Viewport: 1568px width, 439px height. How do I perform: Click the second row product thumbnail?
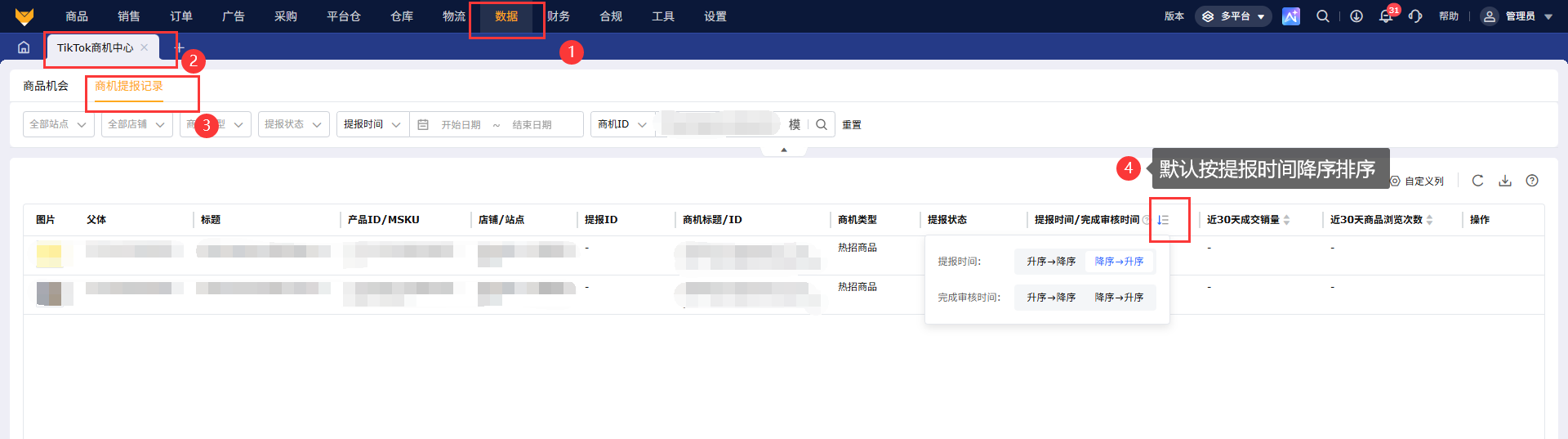click(x=50, y=293)
